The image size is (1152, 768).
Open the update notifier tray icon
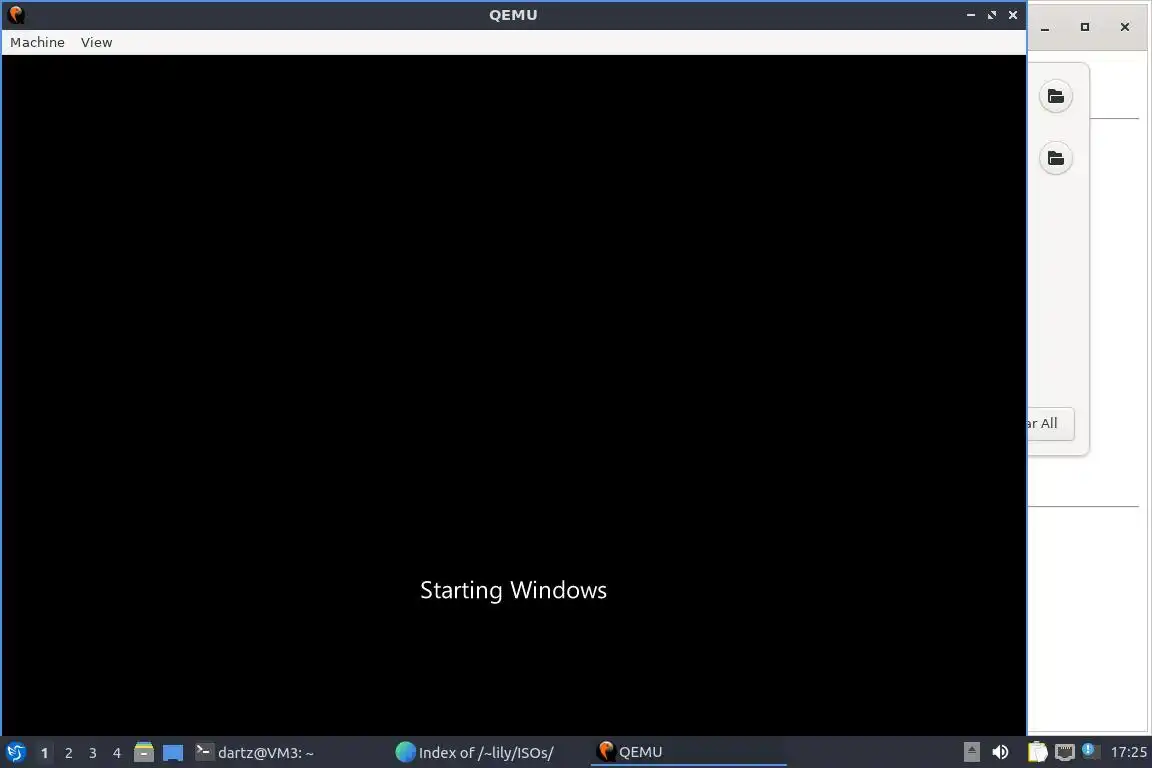coord(1090,752)
